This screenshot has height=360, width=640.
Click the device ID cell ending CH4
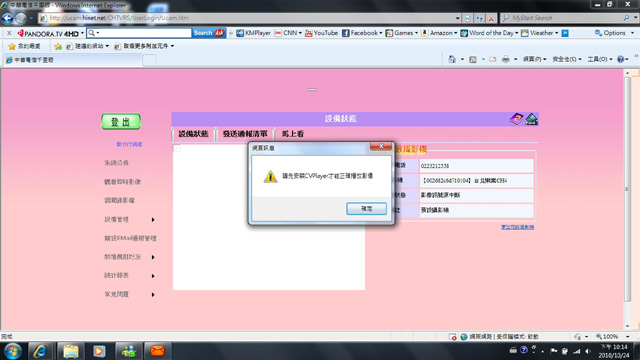476,180
